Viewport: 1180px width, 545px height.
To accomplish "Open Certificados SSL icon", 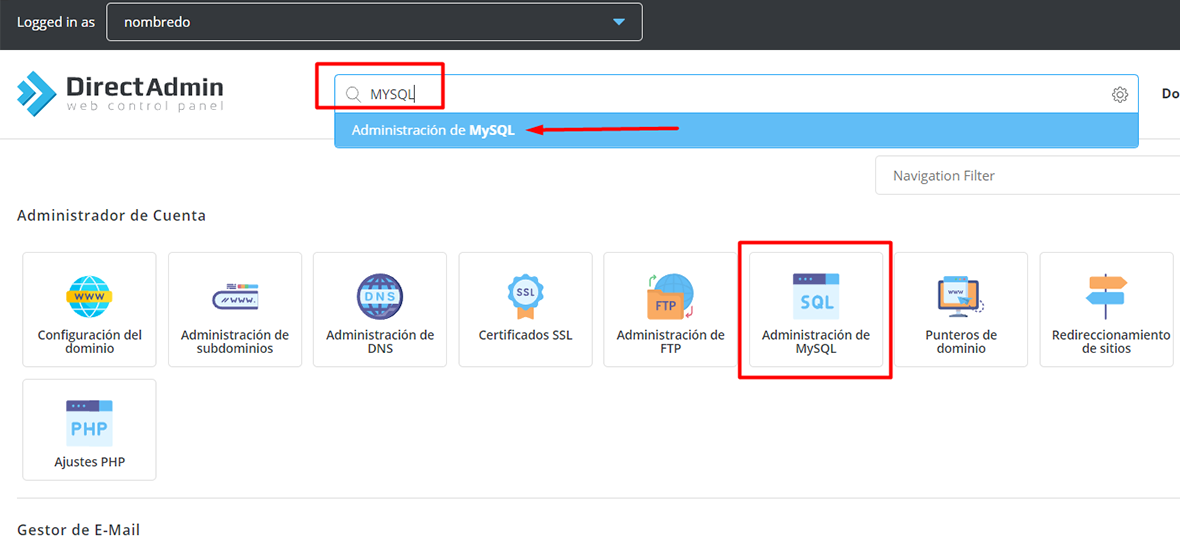I will pos(525,297).
